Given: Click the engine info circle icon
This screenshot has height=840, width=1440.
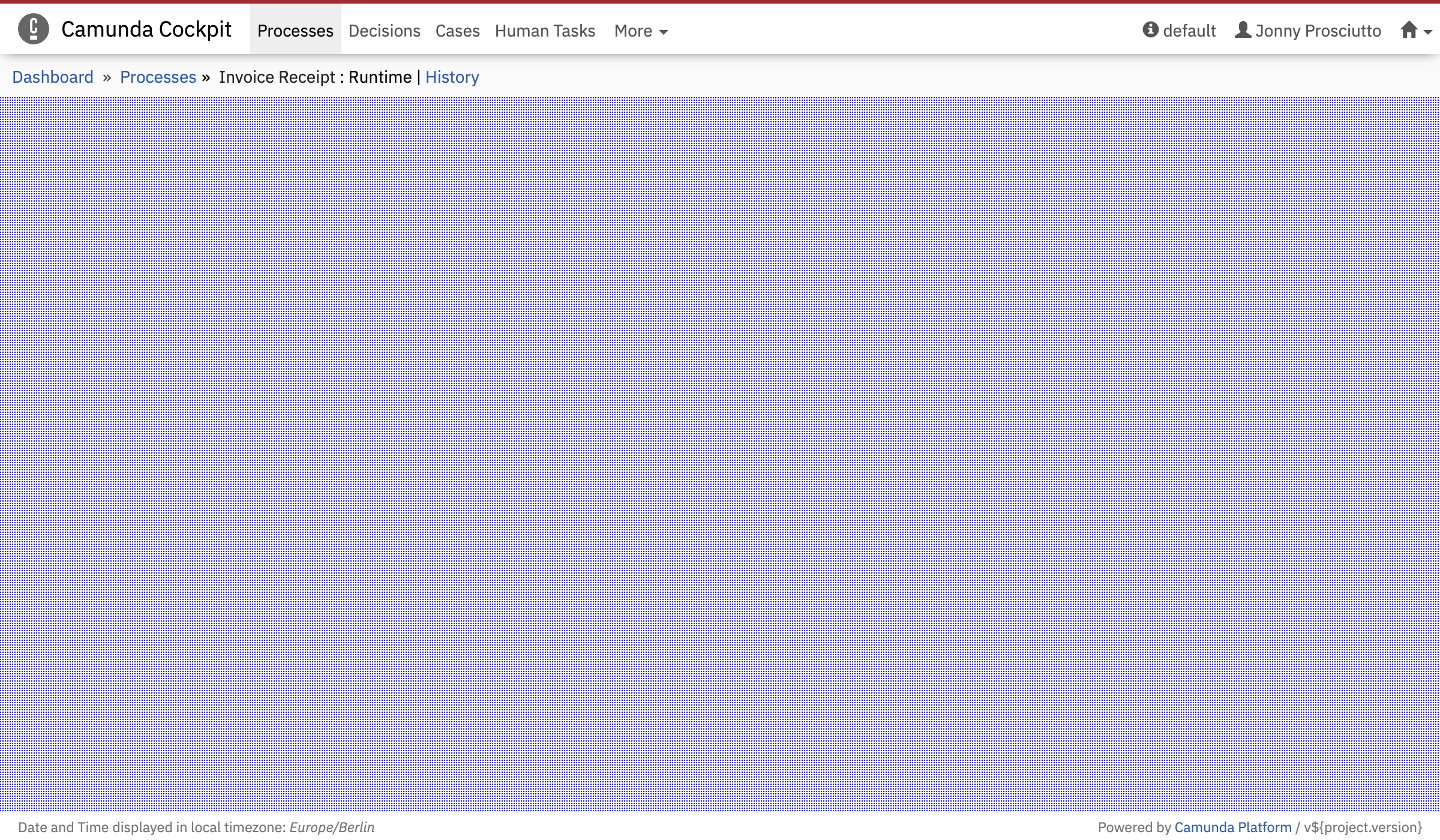Looking at the screenshot, I should point(1150,29).
